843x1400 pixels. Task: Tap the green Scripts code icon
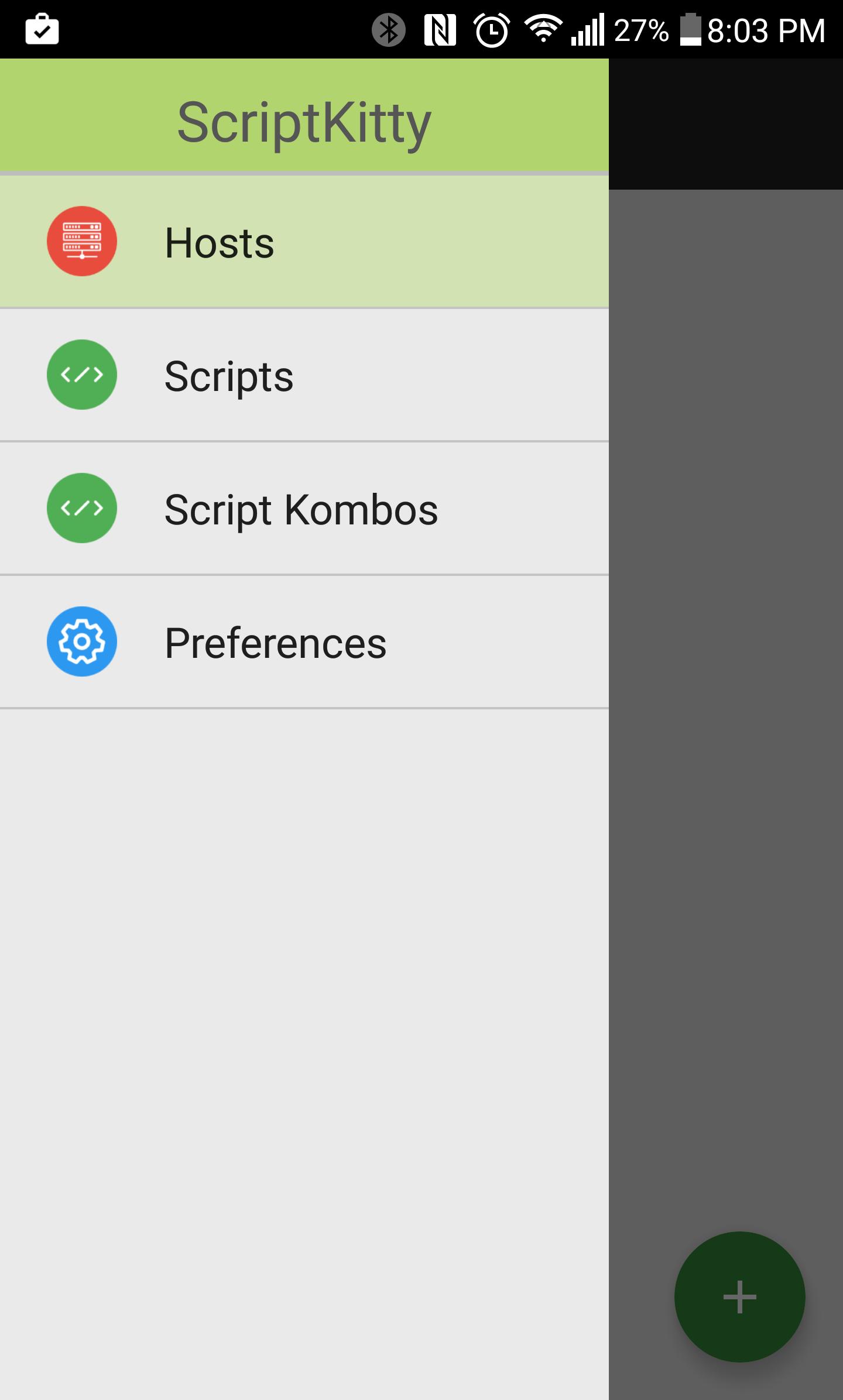tap(82, 375)
